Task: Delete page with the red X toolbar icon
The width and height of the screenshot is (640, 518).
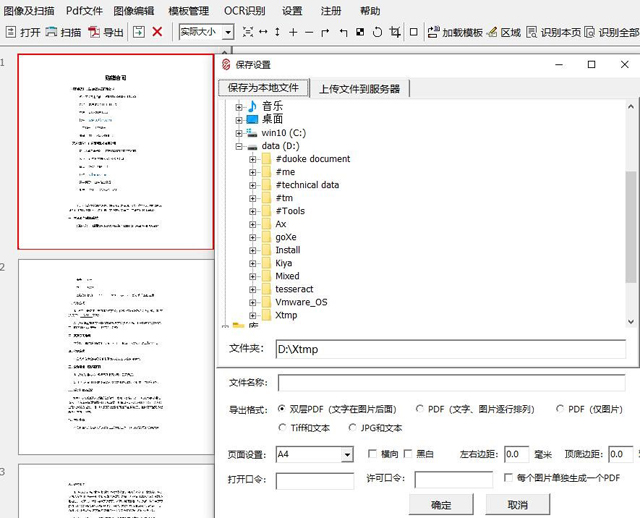Action: 157,32
